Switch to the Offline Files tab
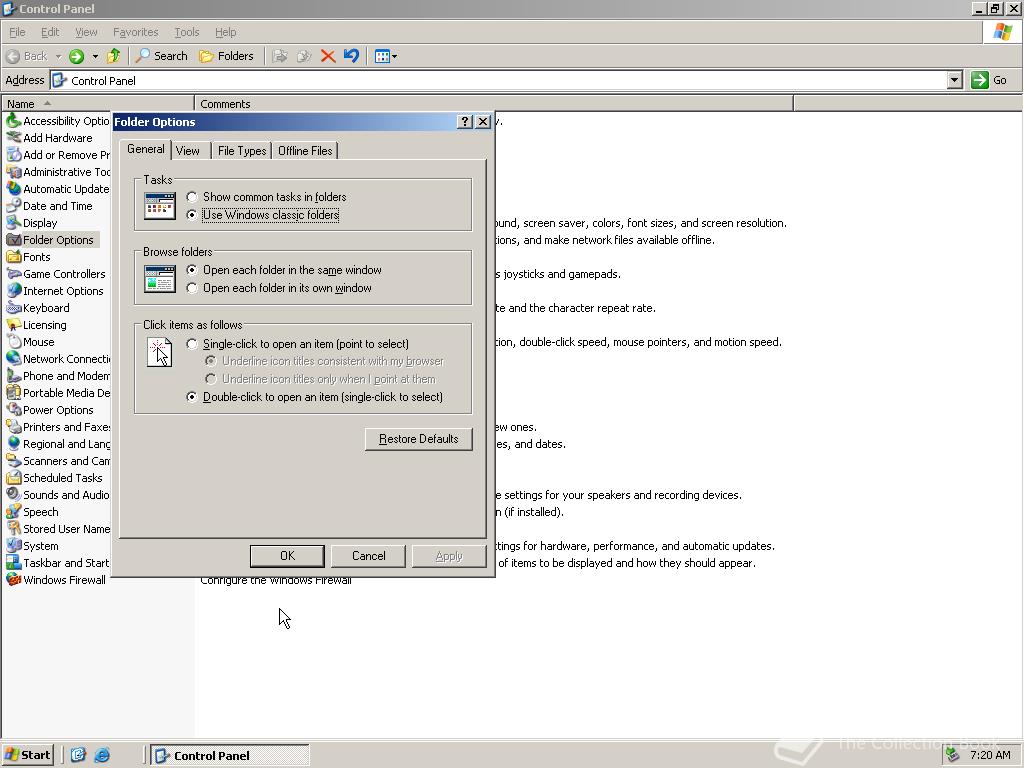The height and width of the screenshot is (768, 1024). pyautogui.click(x=305, y=151)
